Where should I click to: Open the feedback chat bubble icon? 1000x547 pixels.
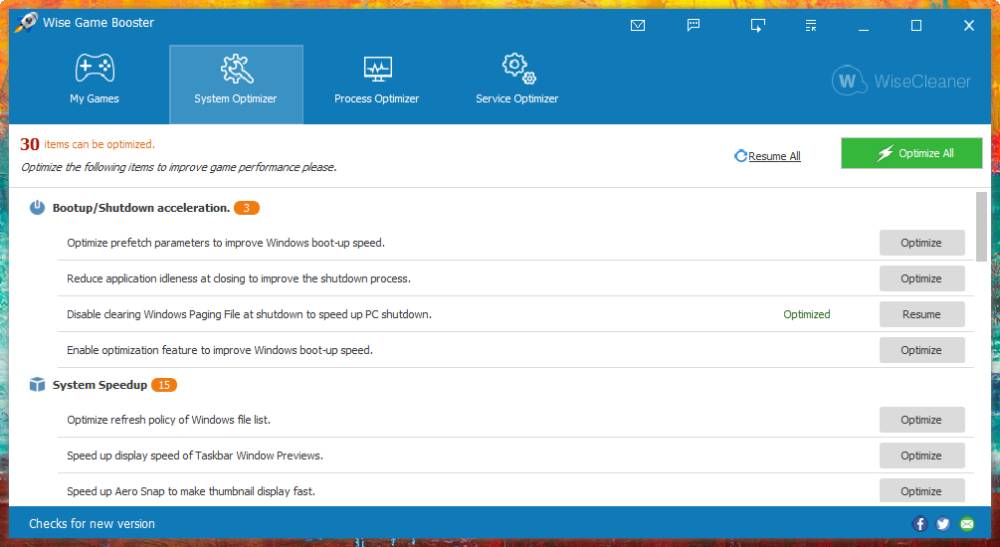[x=693, y=26]
